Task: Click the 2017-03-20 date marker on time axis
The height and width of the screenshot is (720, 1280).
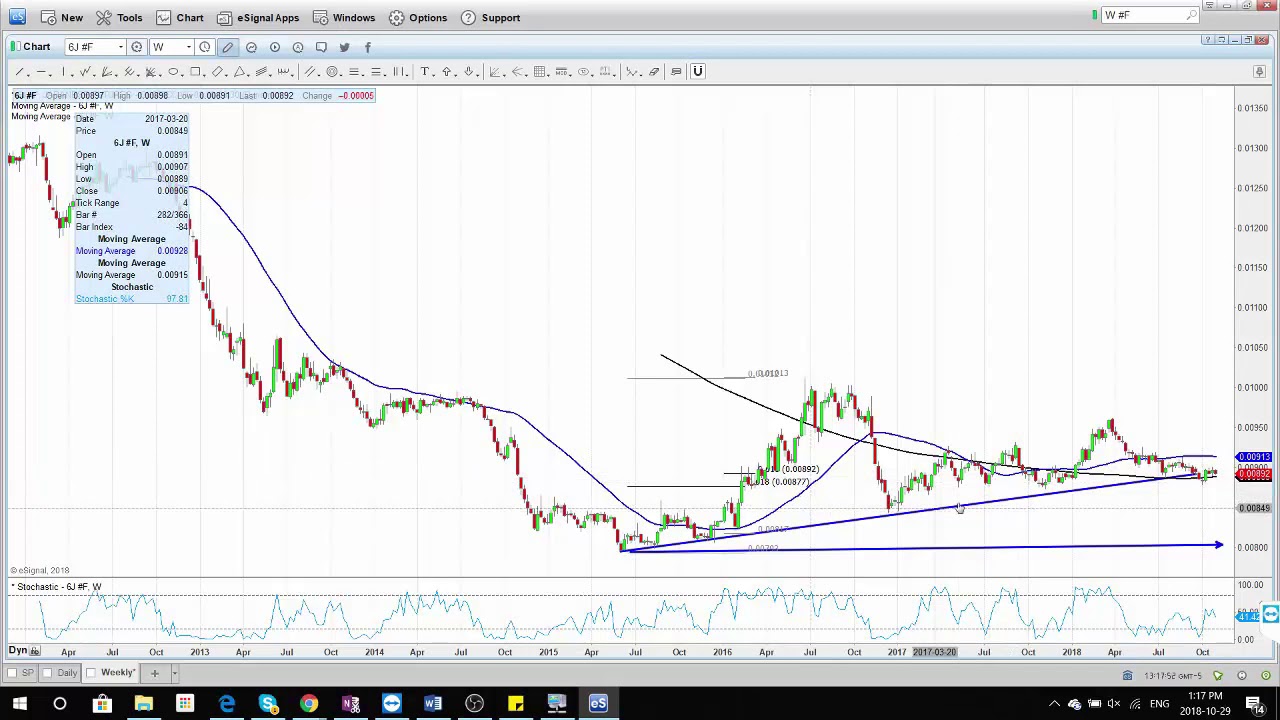Action: 934,652
